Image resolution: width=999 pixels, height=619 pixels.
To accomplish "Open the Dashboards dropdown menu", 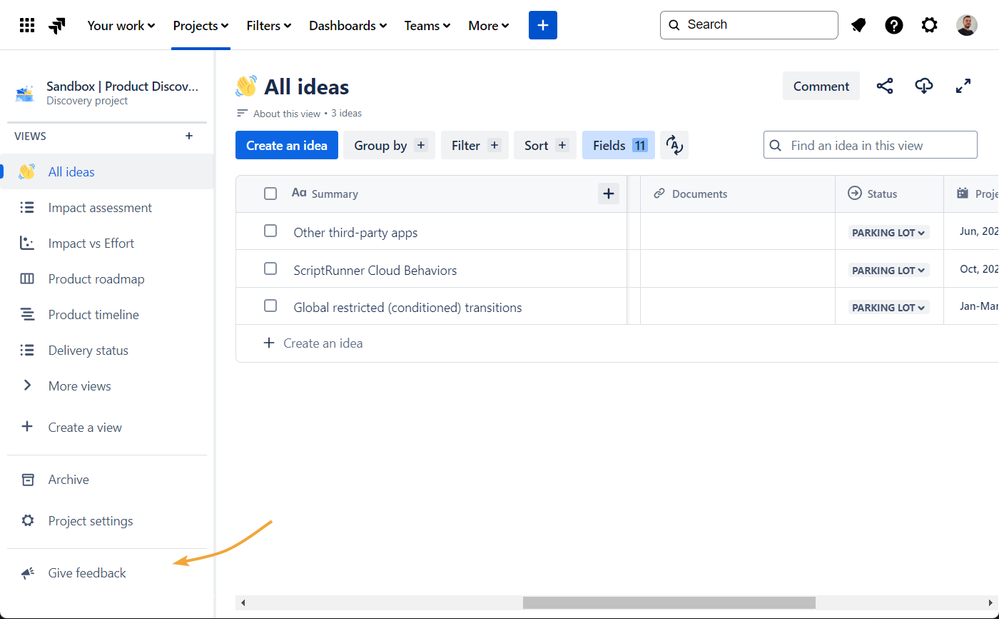I will [348, 25].
